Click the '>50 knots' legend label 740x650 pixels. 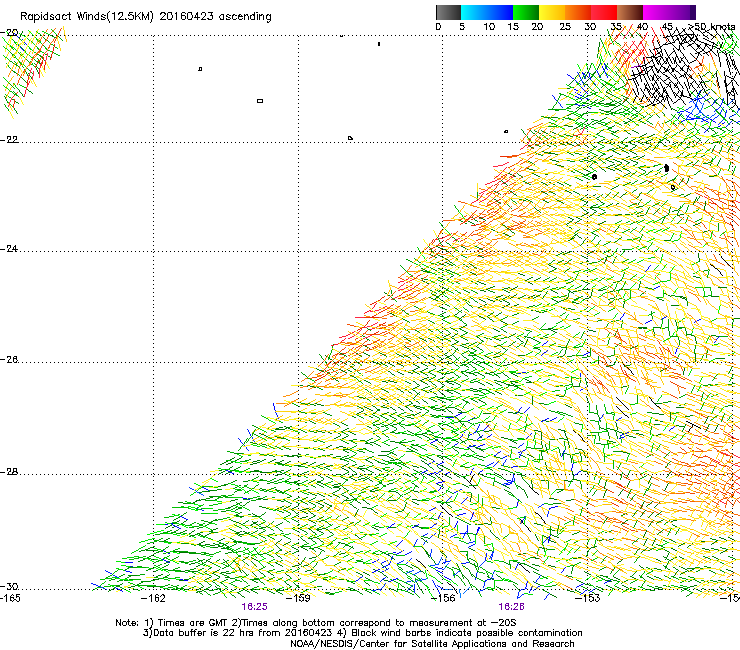point(712,27)
